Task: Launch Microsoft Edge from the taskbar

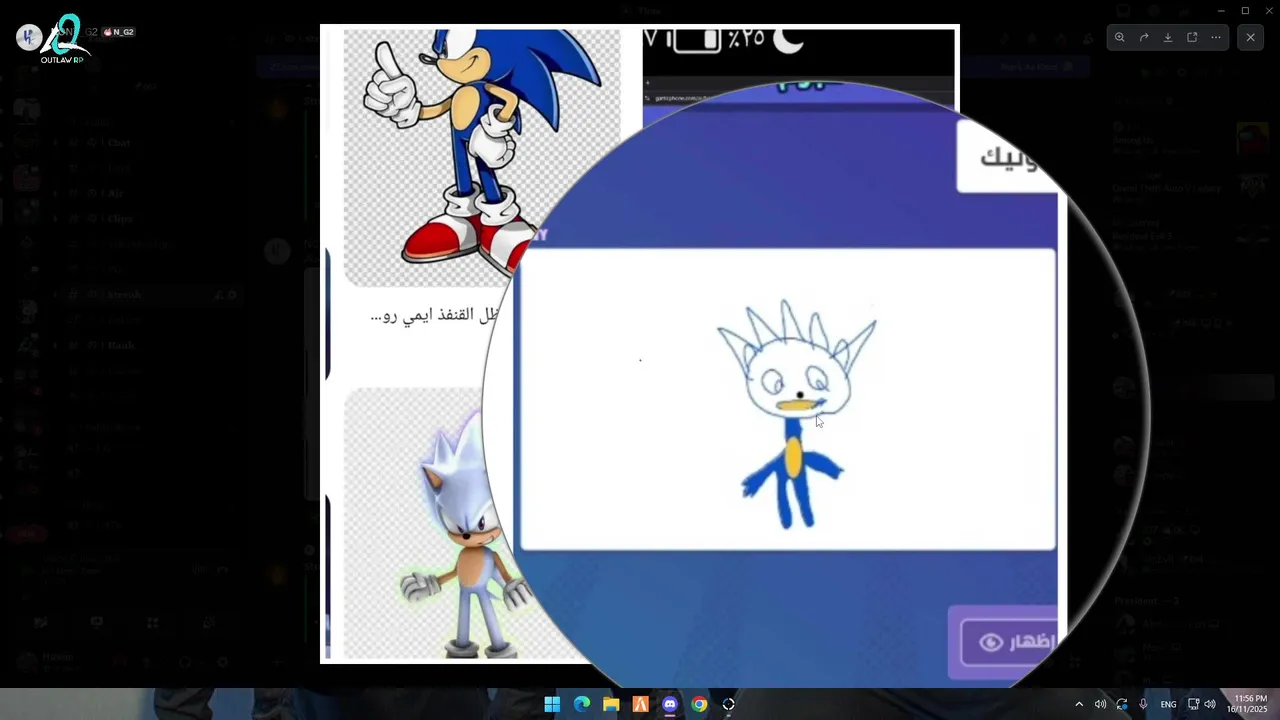Action: coord(582,704)
